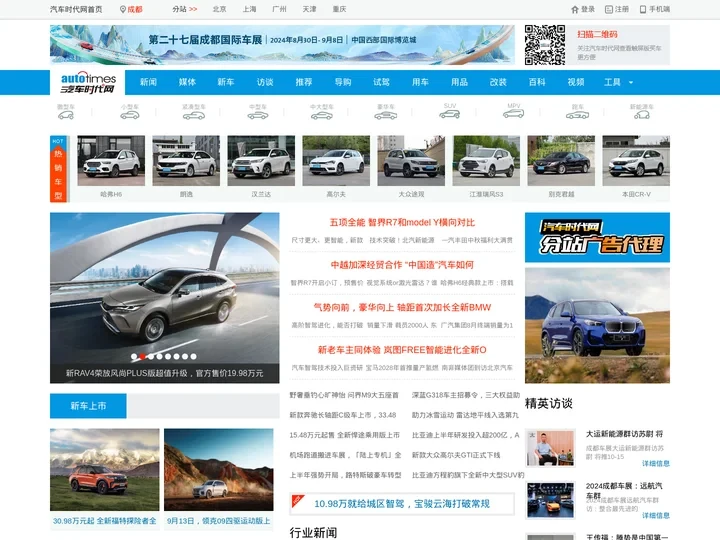Select the 微型车 car type icon
Image resolution: width=720 pixels, height=540 pixels.
point(66,115)
